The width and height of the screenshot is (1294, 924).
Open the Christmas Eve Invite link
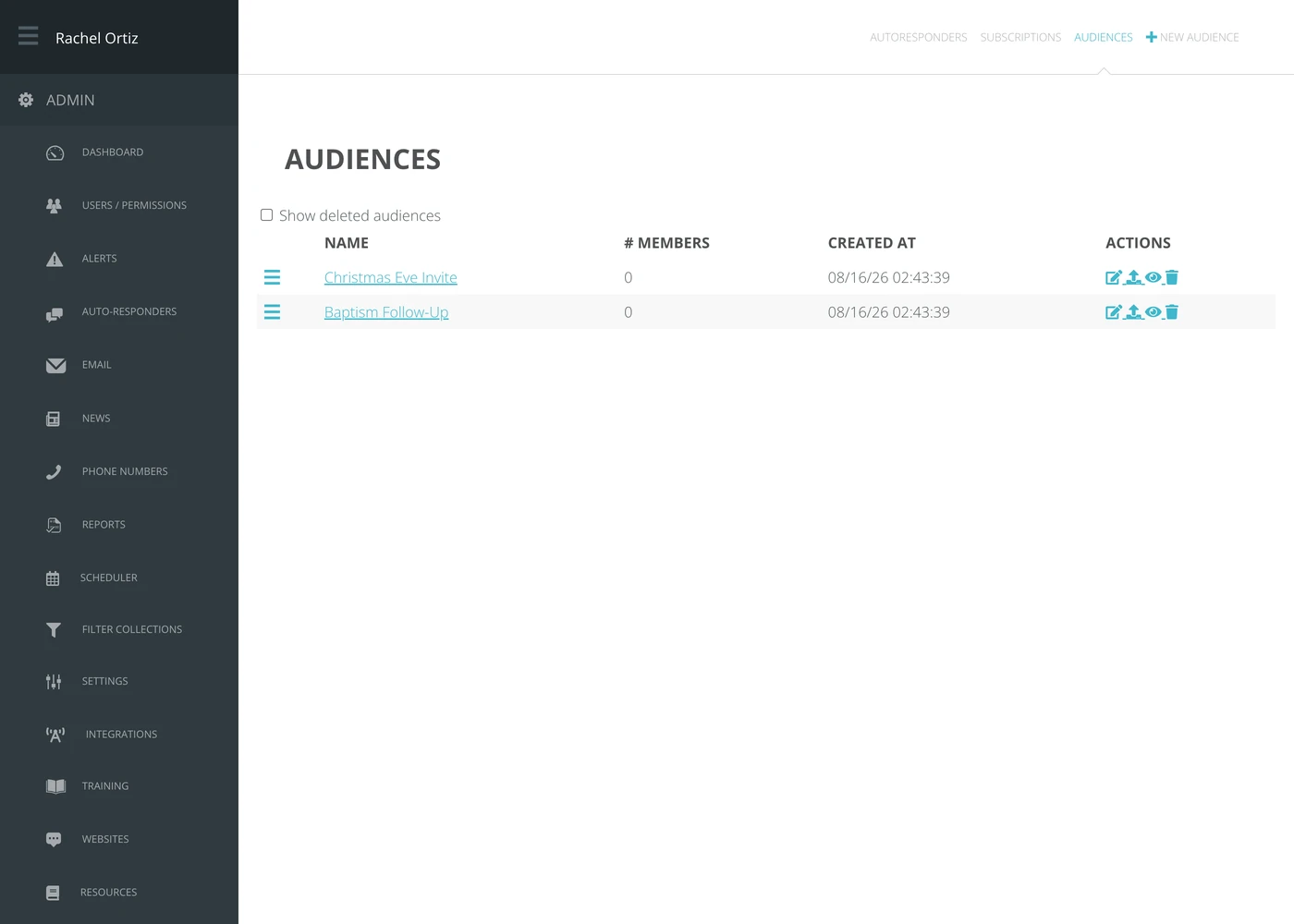(391, 277)
